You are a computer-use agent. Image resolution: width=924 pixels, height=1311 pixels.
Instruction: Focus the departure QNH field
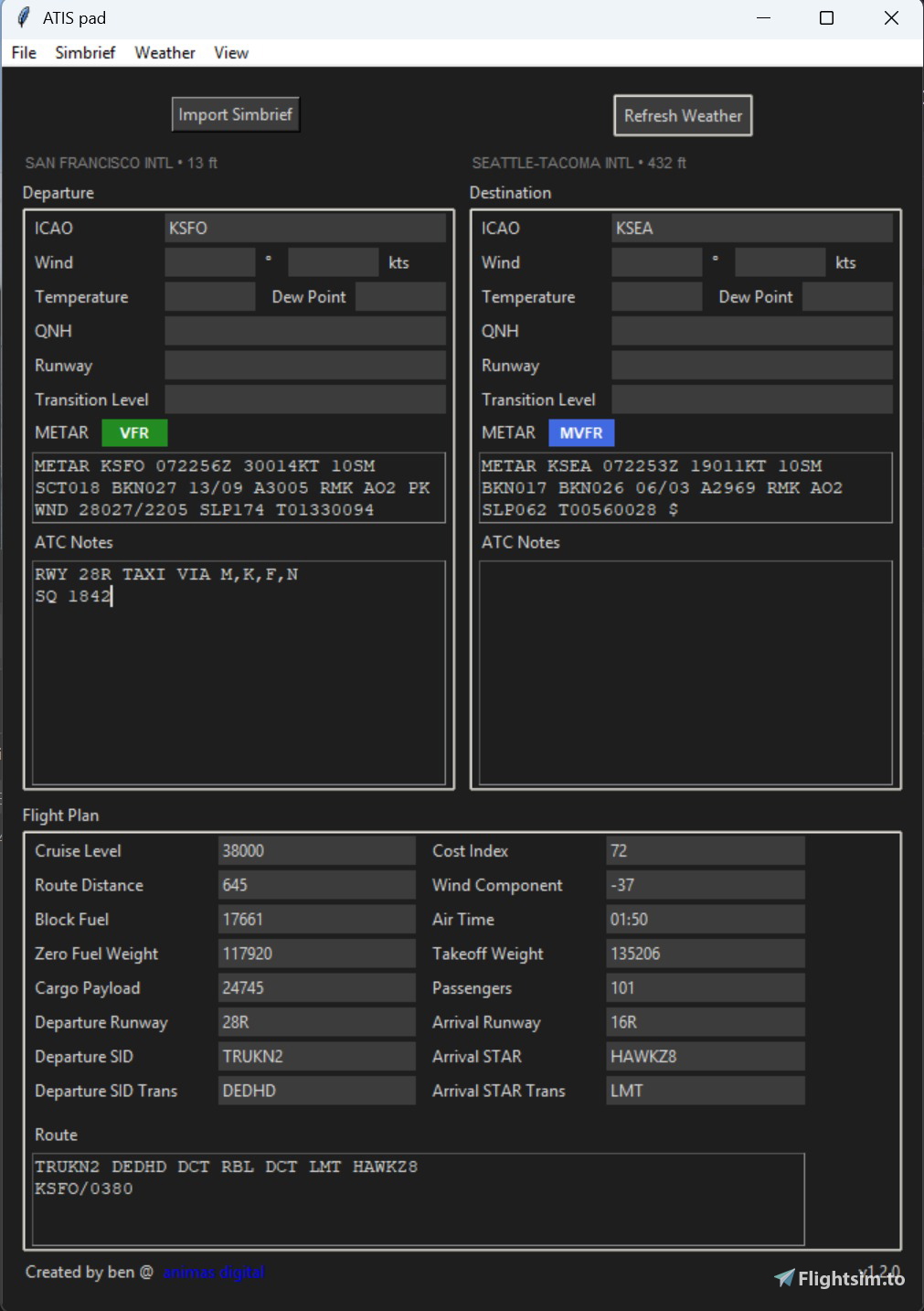point(305,331)
